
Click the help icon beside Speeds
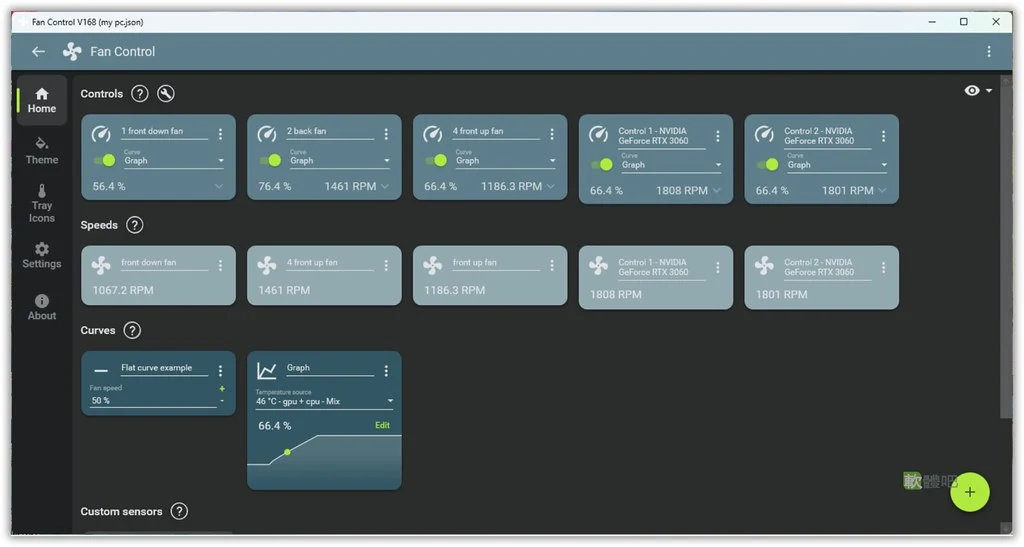(135, 225)
